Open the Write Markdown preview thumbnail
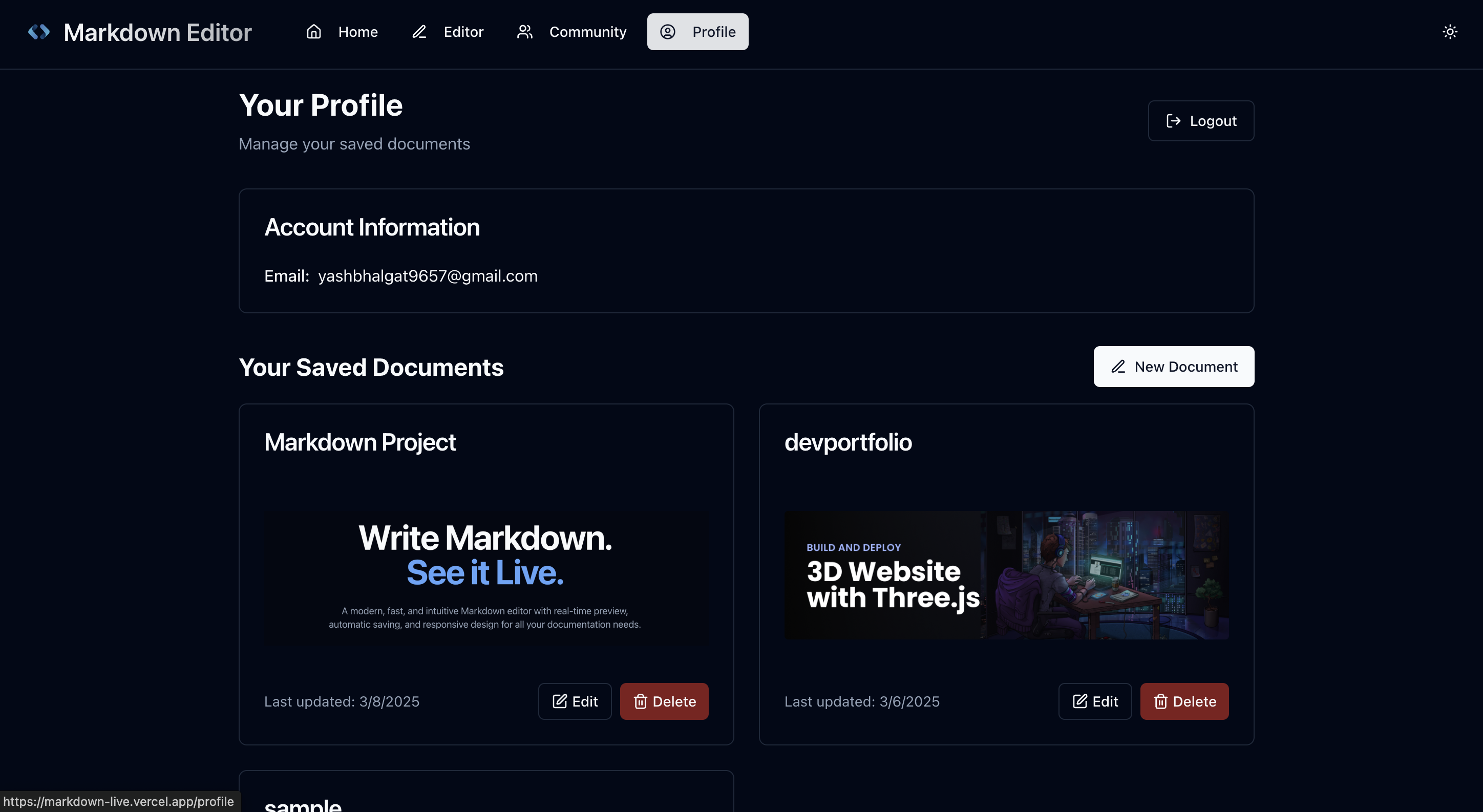Viewport: 1483px width, 812px height. pos(486,575)
